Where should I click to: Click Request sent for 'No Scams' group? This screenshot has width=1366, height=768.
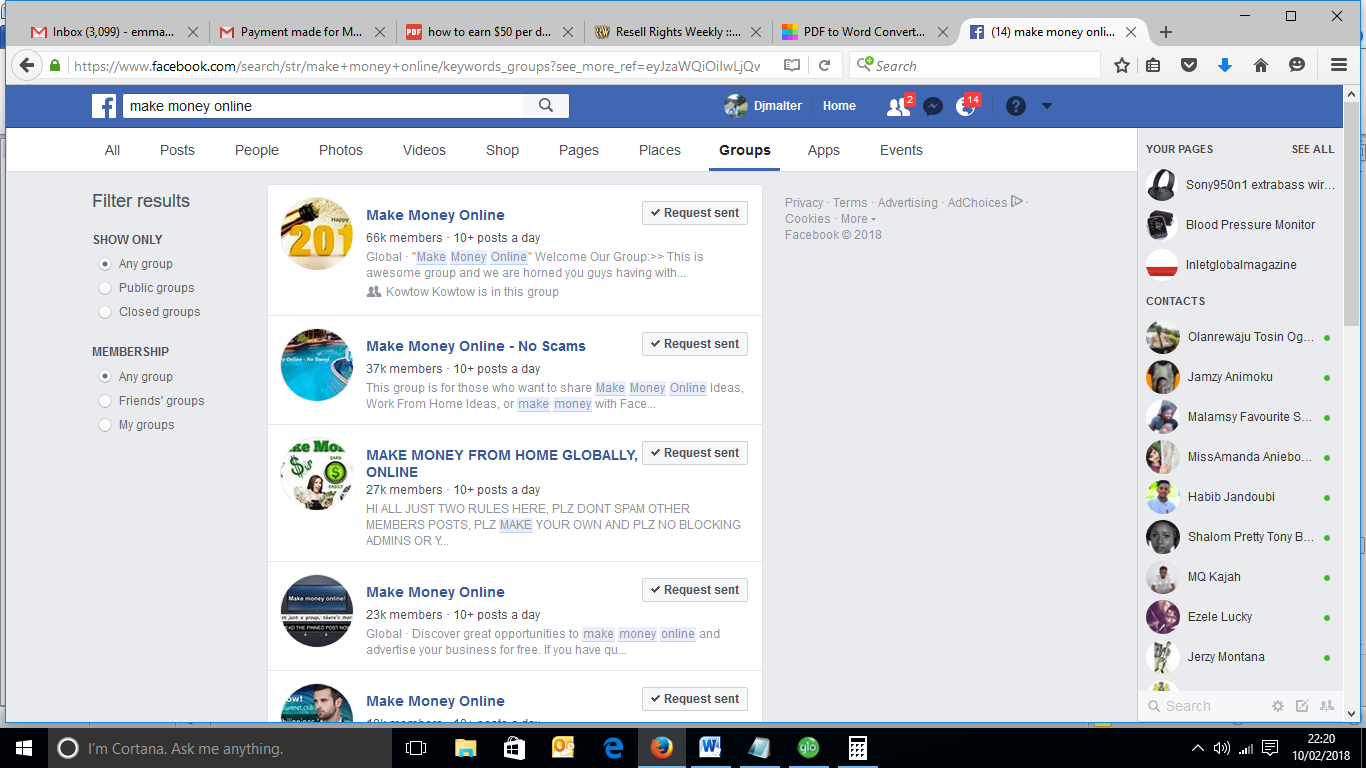pyautogui.click(x=695, y=344)
